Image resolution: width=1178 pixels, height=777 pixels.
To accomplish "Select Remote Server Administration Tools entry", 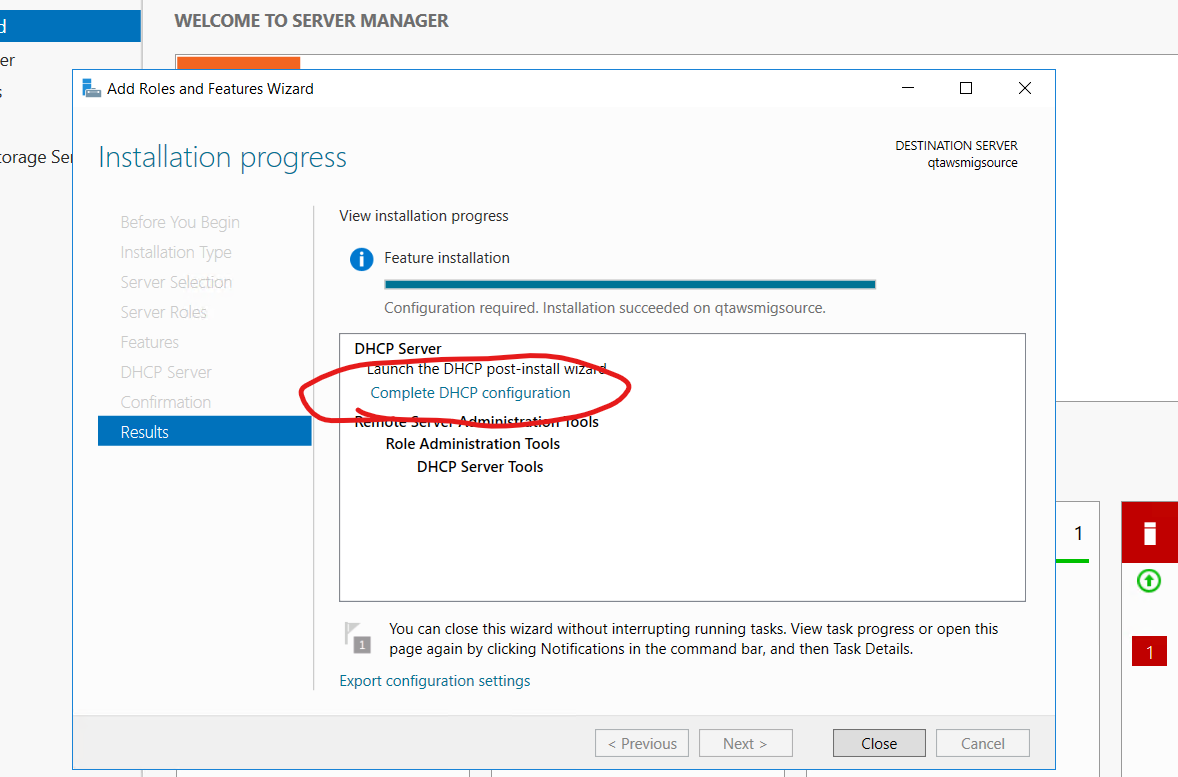I will coord(477,422).
